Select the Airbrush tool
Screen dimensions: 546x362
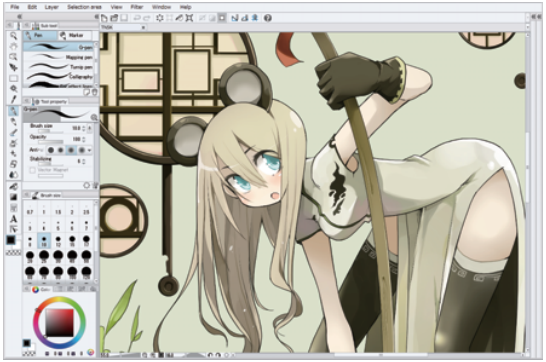pos(14,143)
